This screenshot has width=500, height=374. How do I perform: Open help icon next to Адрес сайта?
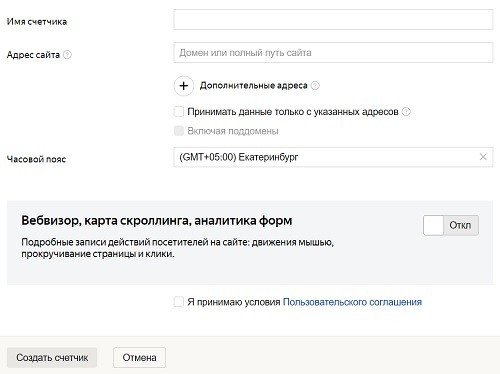click(67, 55)
